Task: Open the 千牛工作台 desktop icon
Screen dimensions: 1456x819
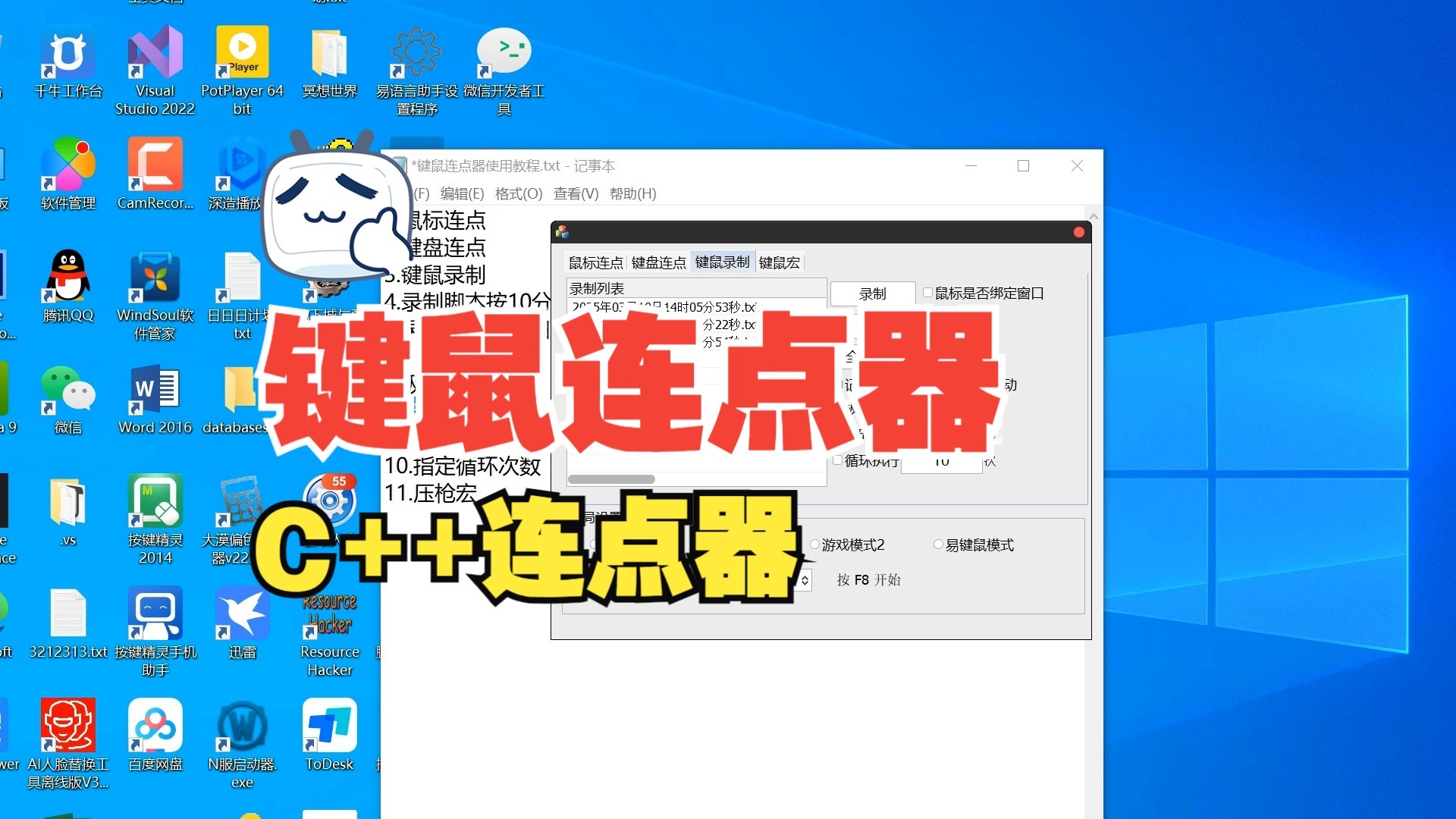Action: tap(68, 64)
